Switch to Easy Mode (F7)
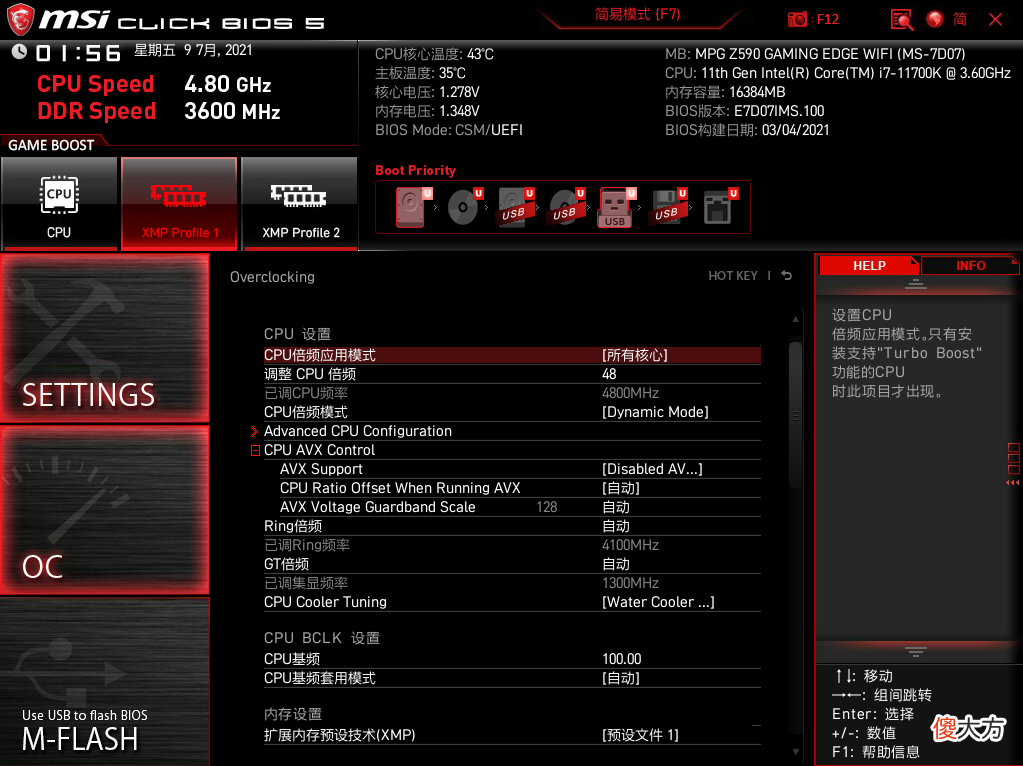 (x=637, y=14)
